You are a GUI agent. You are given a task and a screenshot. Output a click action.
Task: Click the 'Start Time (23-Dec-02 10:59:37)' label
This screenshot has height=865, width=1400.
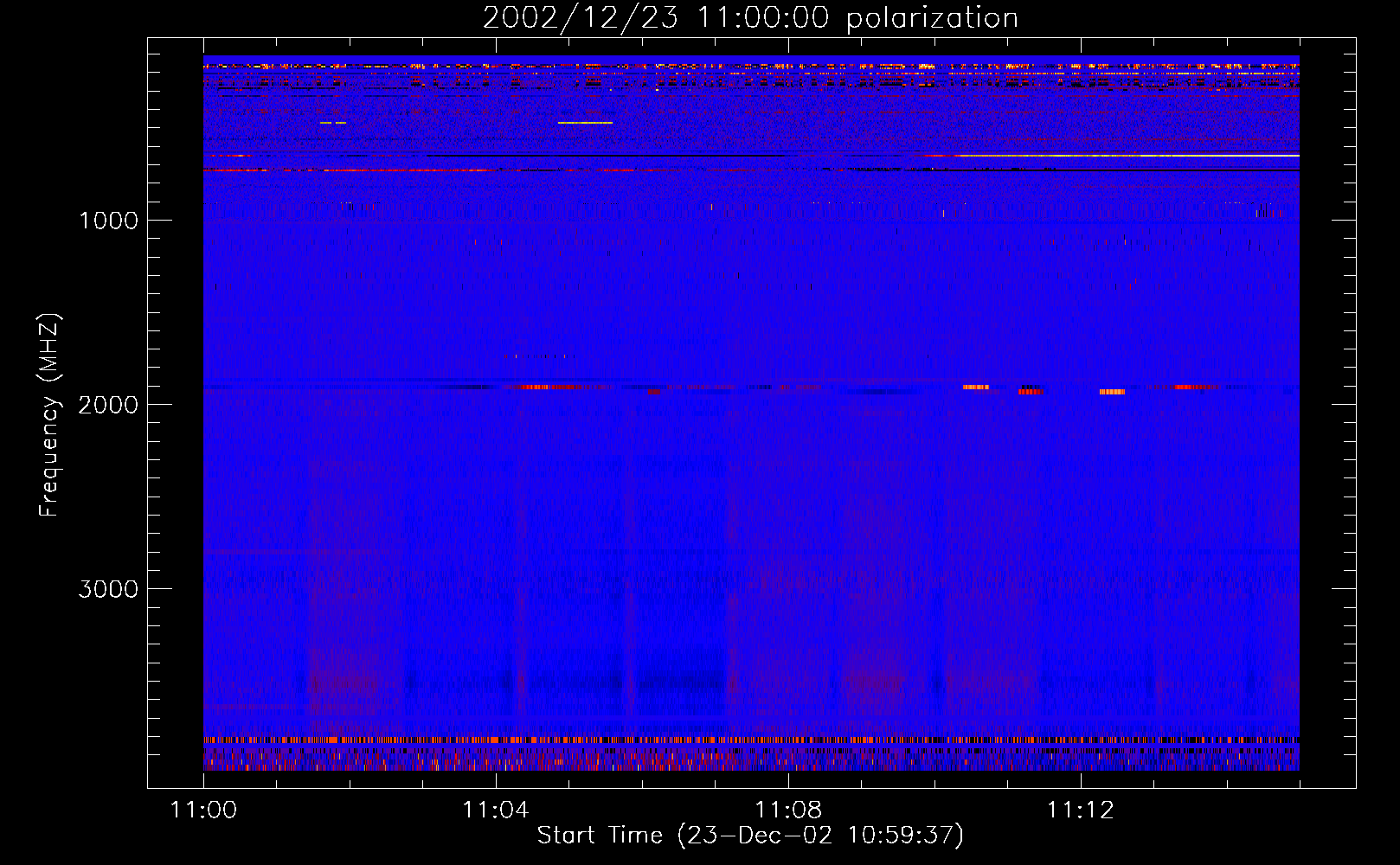click(750, 836)
